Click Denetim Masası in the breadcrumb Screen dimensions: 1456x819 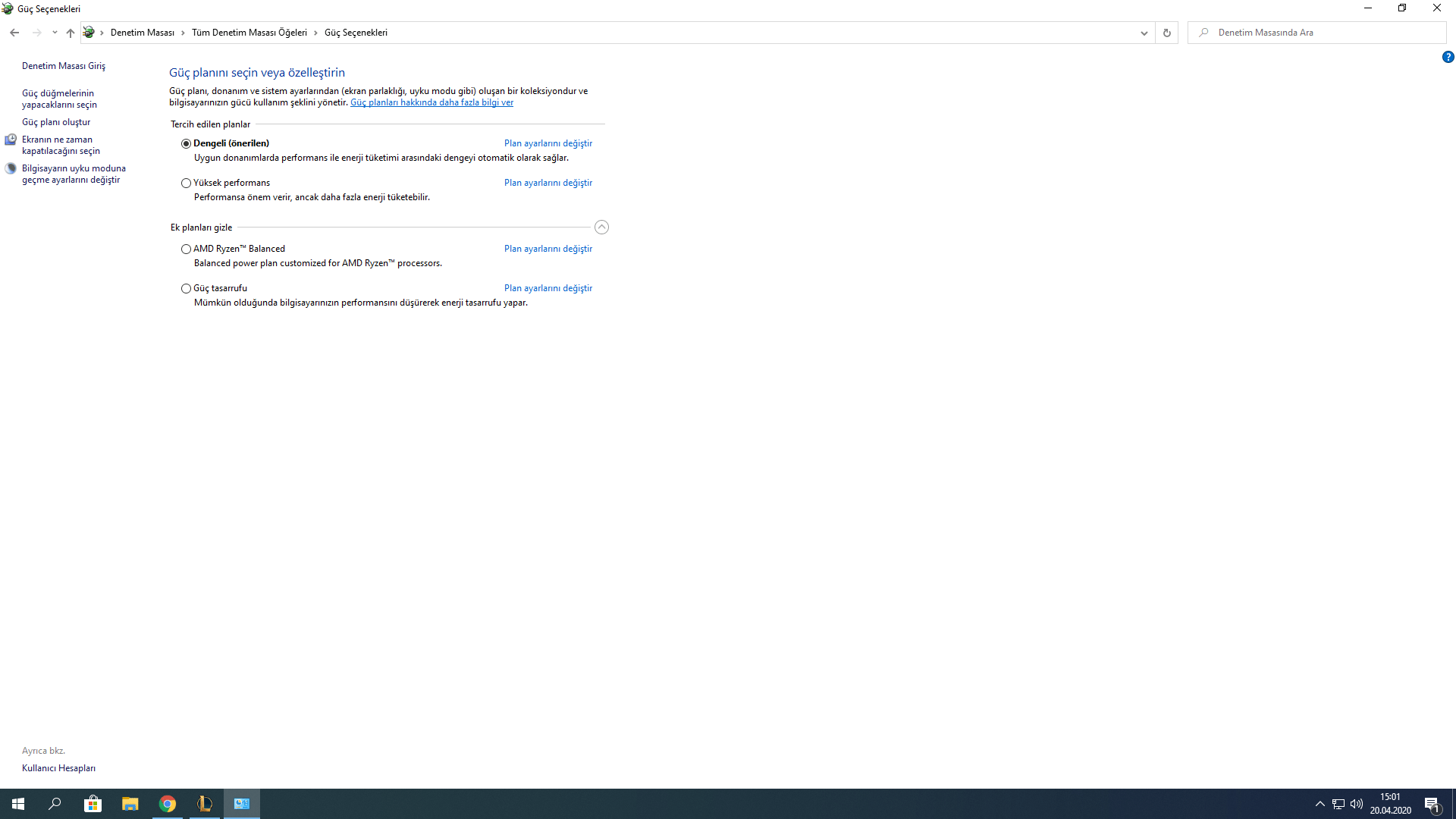tap(143, 33)
